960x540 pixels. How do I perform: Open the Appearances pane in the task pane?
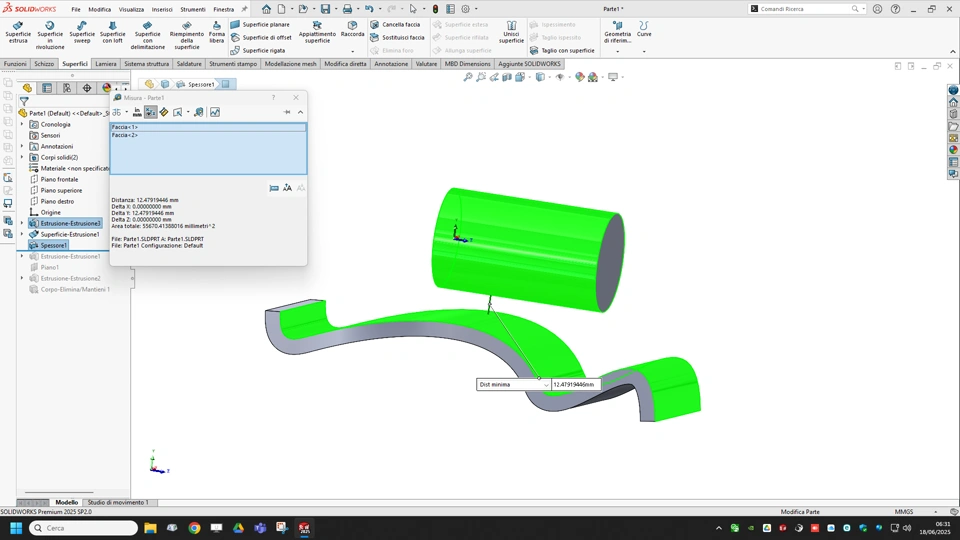(953, 150)
